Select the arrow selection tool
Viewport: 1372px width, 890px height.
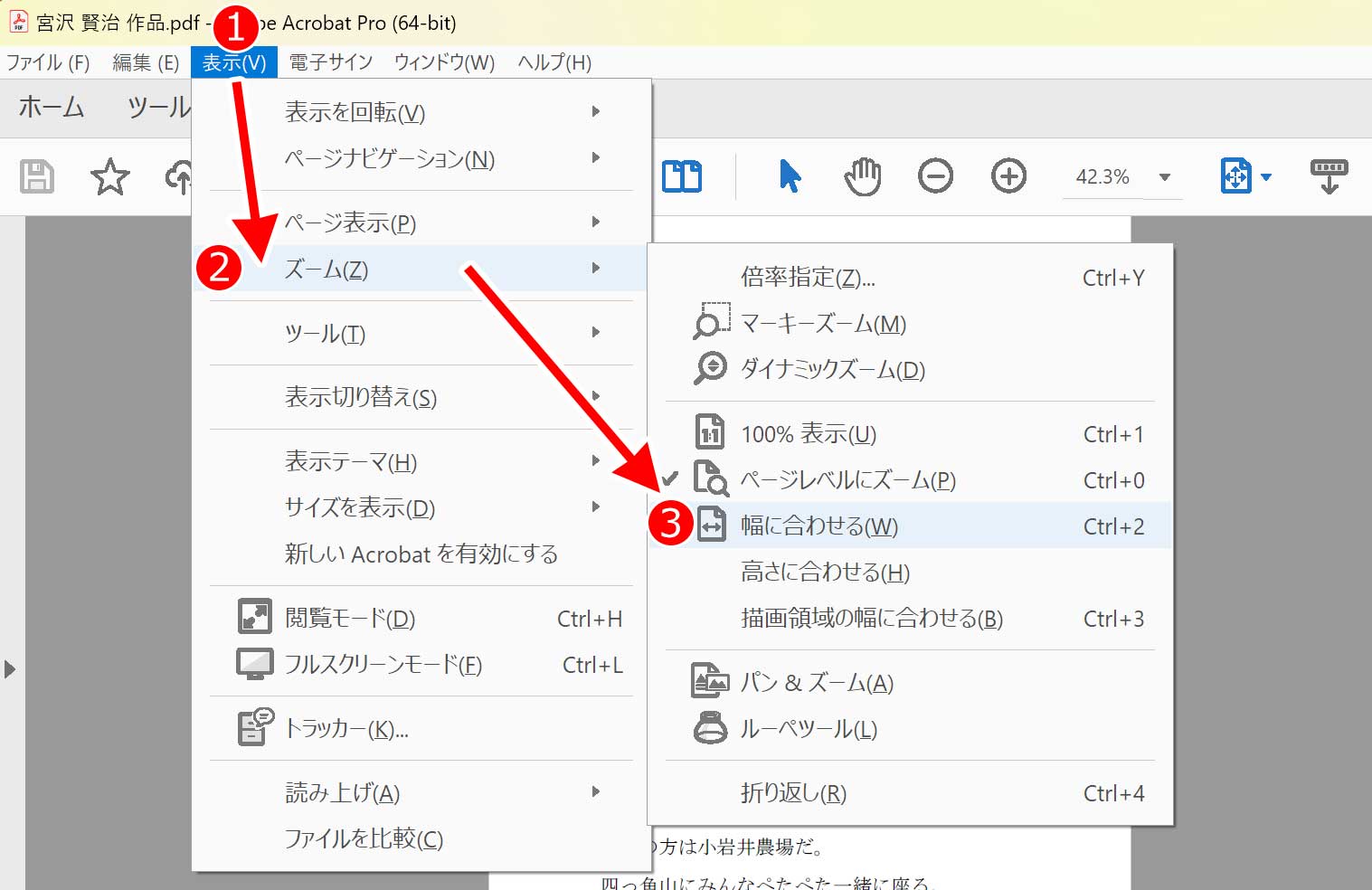coord(790,176)
